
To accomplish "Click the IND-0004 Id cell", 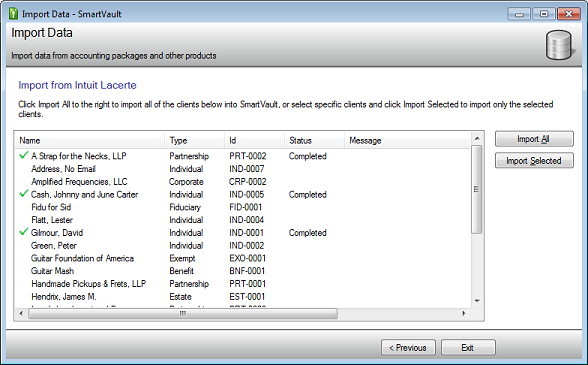I will point(247,220).
